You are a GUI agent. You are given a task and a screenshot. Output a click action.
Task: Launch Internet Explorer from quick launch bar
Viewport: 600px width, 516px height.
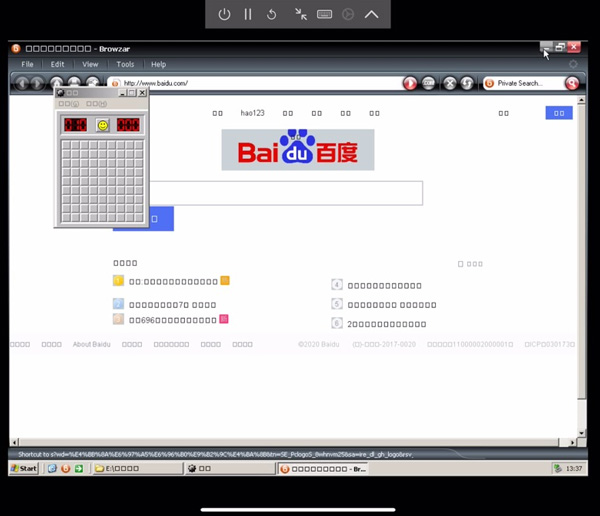tap(52, 469)
